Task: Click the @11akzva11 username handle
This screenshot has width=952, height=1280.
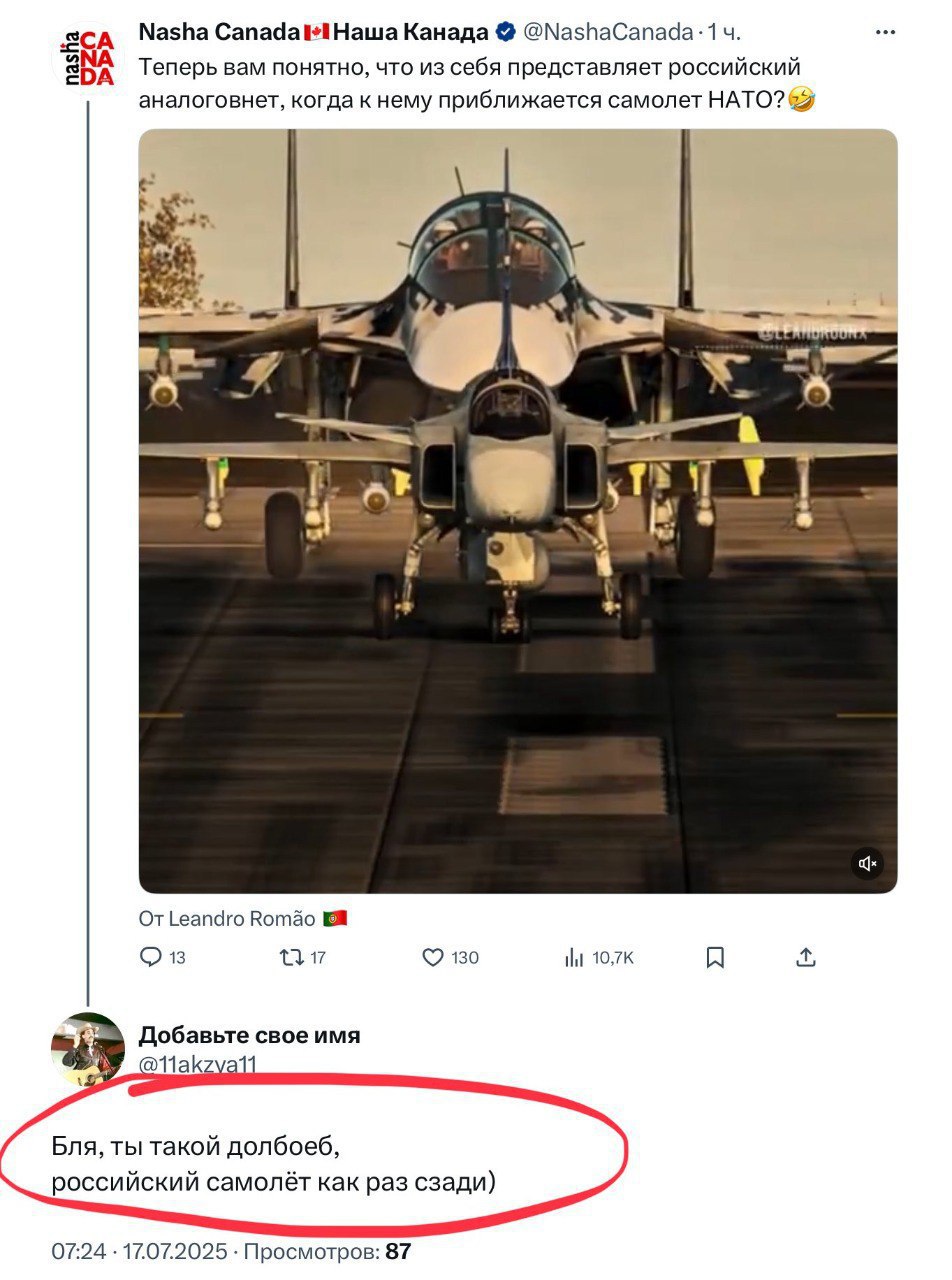Action: [x=197, y=1065]
